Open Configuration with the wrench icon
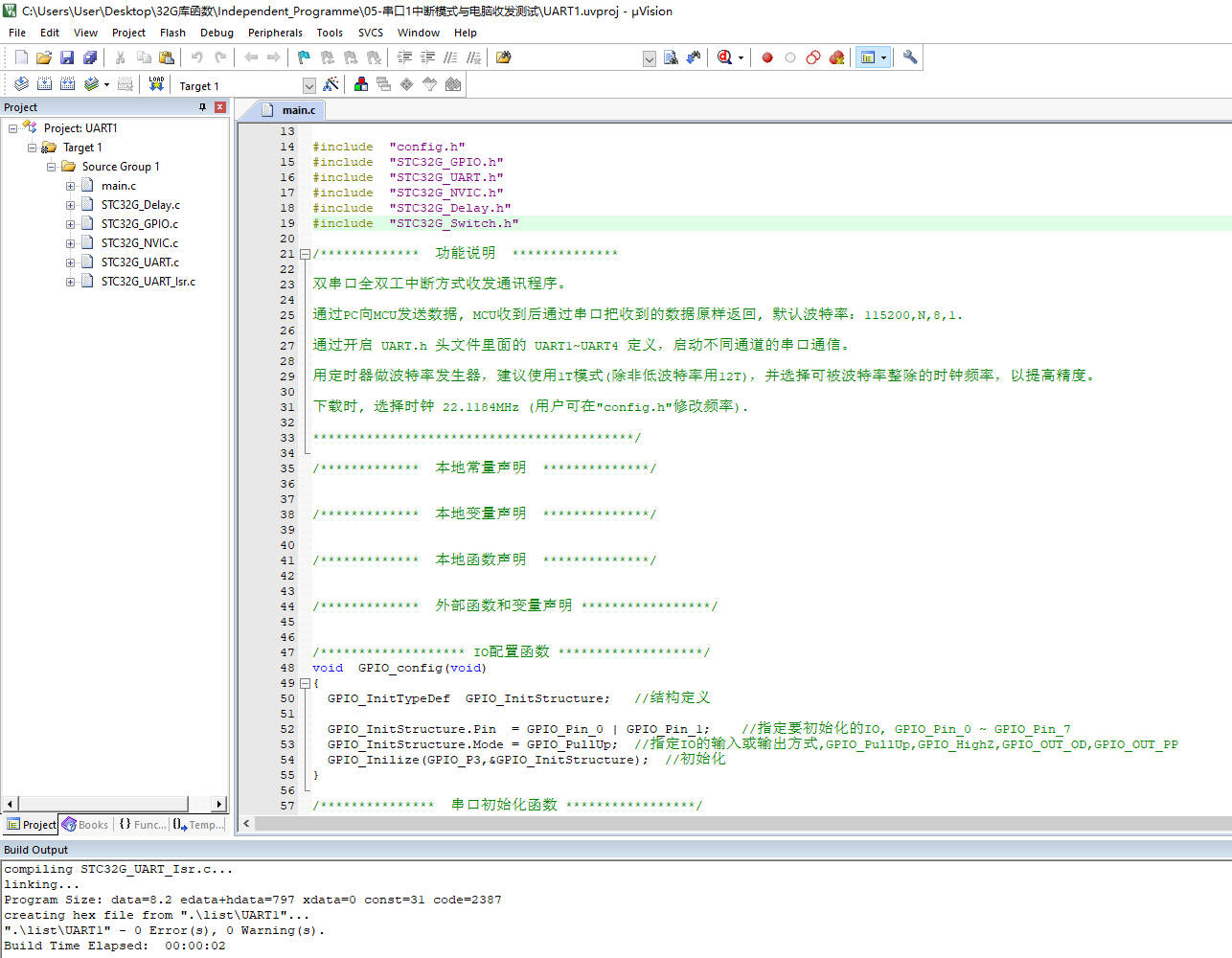This screenshot has height=958, width=1232. click(x=910, y=57)
